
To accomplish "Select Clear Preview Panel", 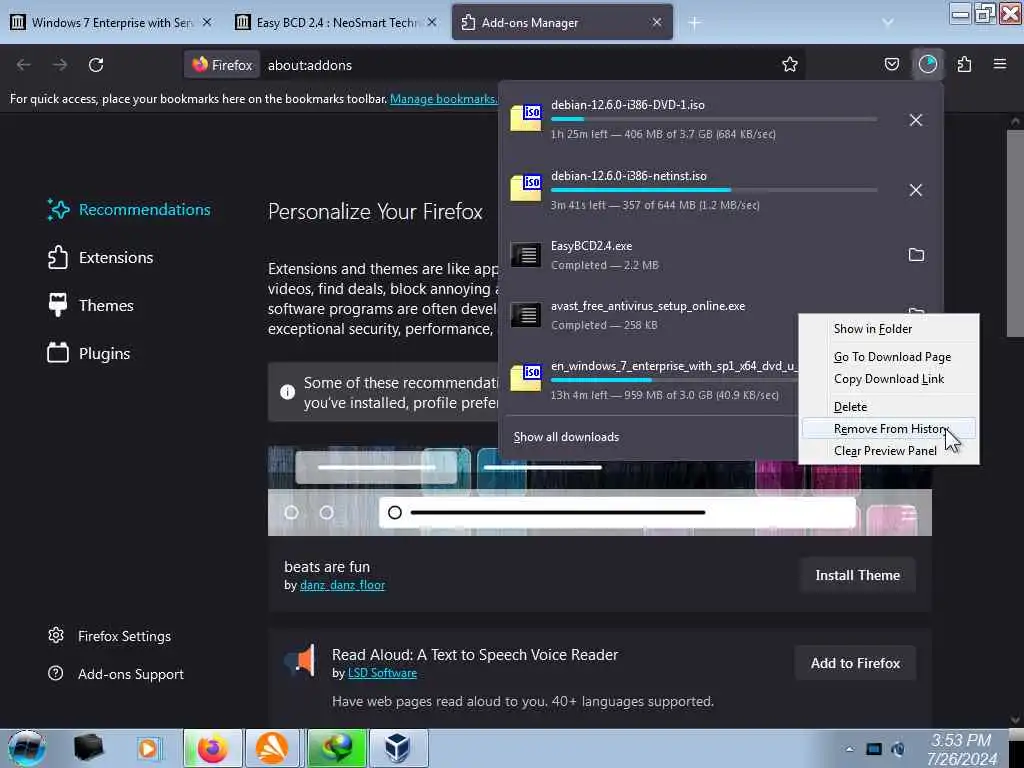I will pos(888,451).
